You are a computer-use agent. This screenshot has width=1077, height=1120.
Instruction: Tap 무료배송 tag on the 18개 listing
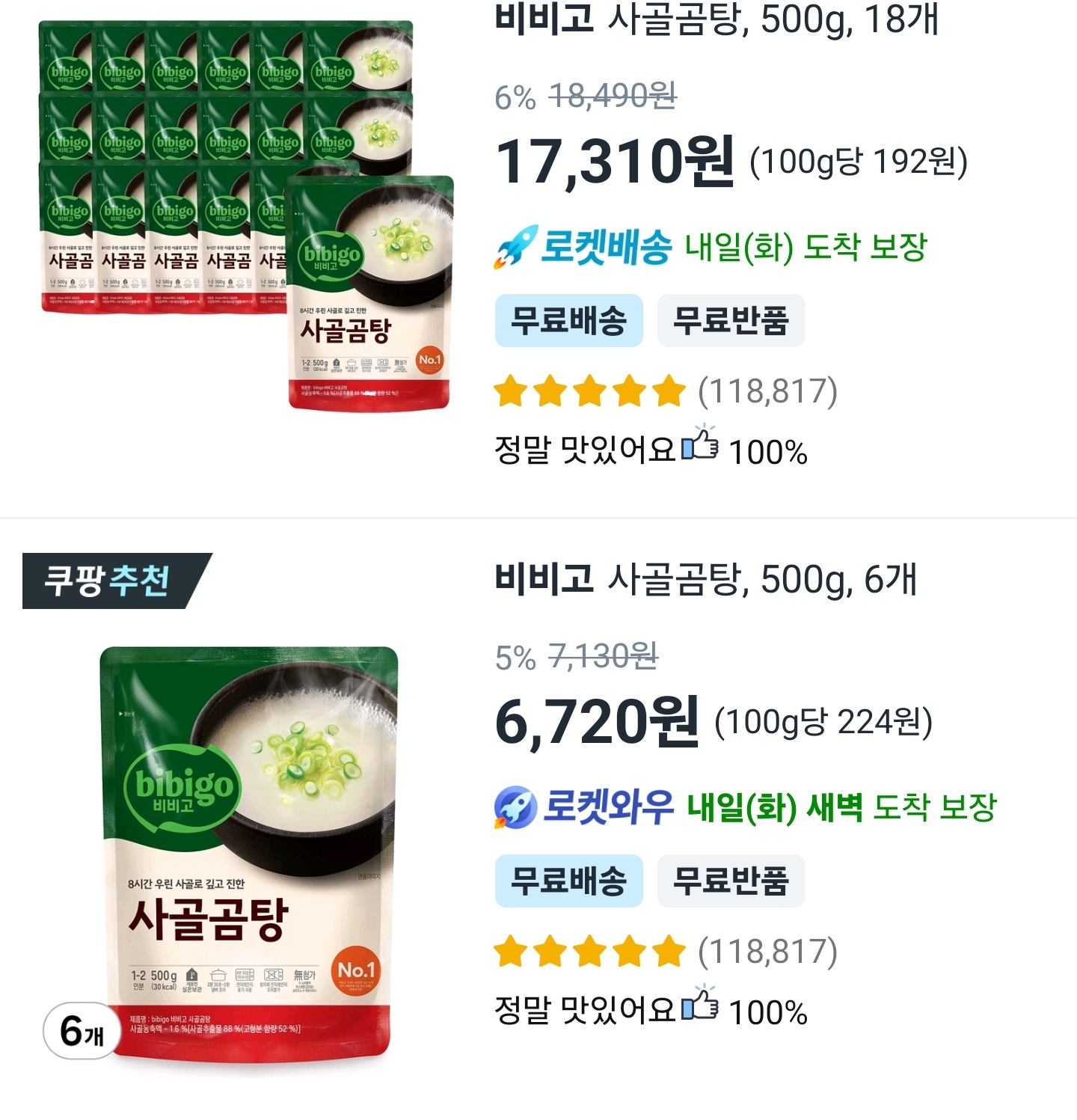(x=568, y=321)
